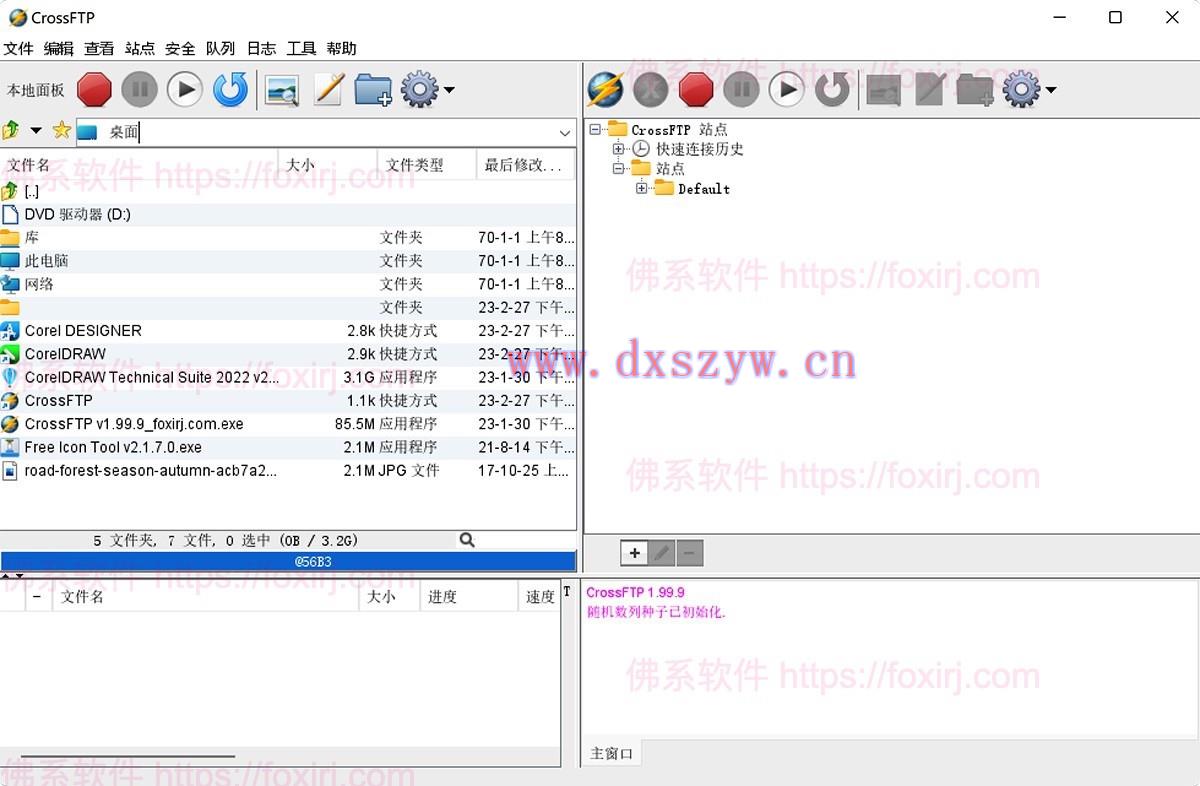Open the 帮助 menu
Viewport: 1200px width, 786px height.
tap(341, 48)
